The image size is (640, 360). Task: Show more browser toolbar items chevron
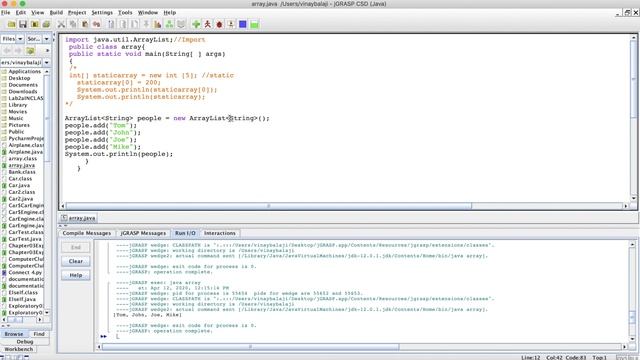47,51
